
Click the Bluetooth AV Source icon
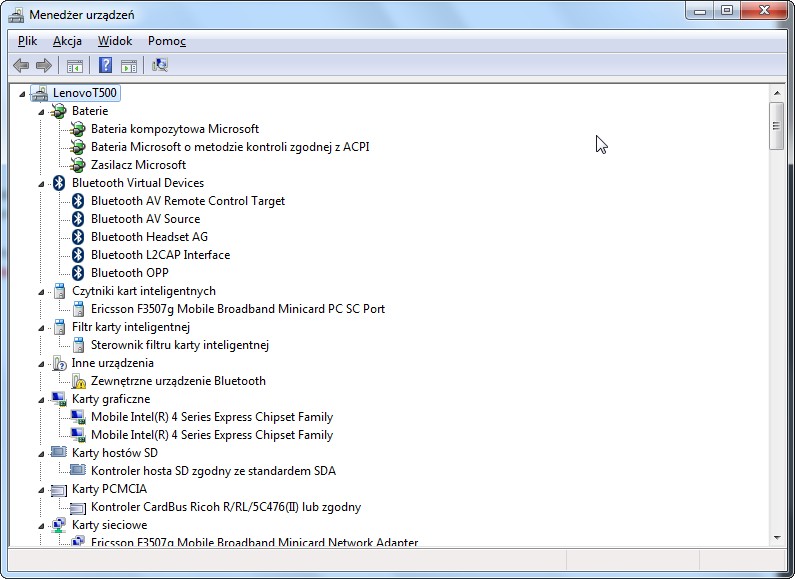tap(78, 219)
